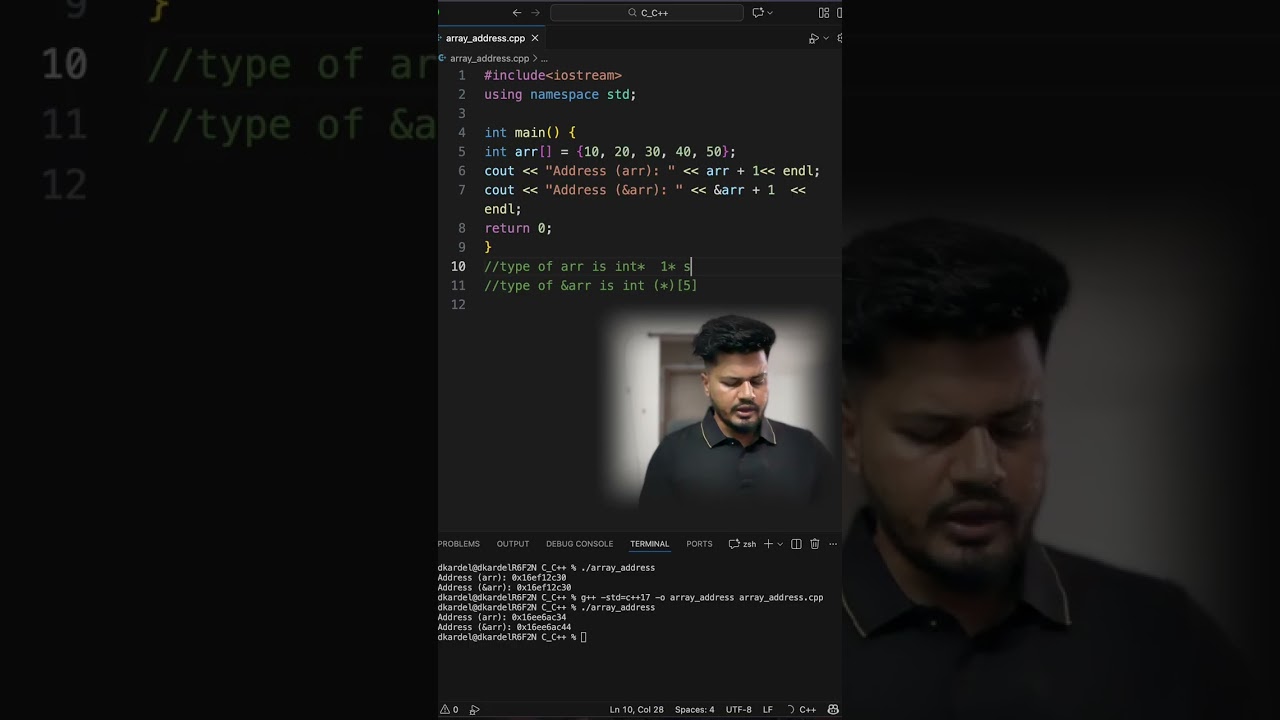
Task: Open Copilot status icon in status bar
Action: pos(833,709)
